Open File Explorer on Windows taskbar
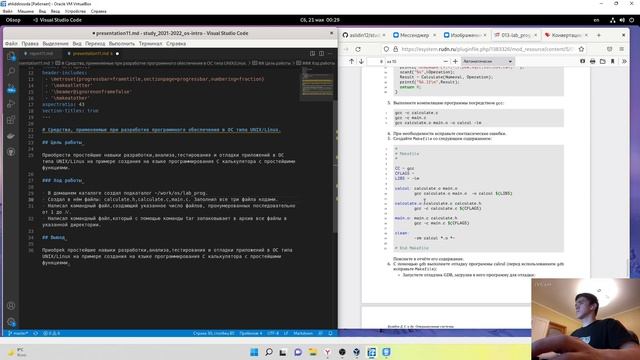 [313, 352]
